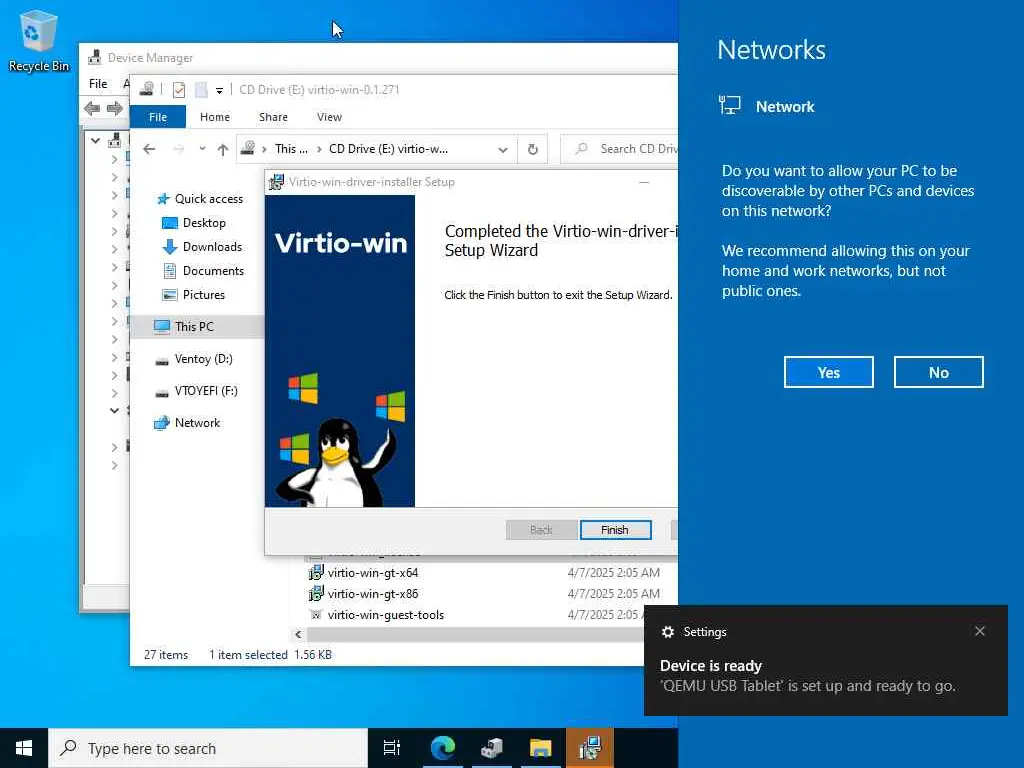Click No to decline network discovery

938,372
